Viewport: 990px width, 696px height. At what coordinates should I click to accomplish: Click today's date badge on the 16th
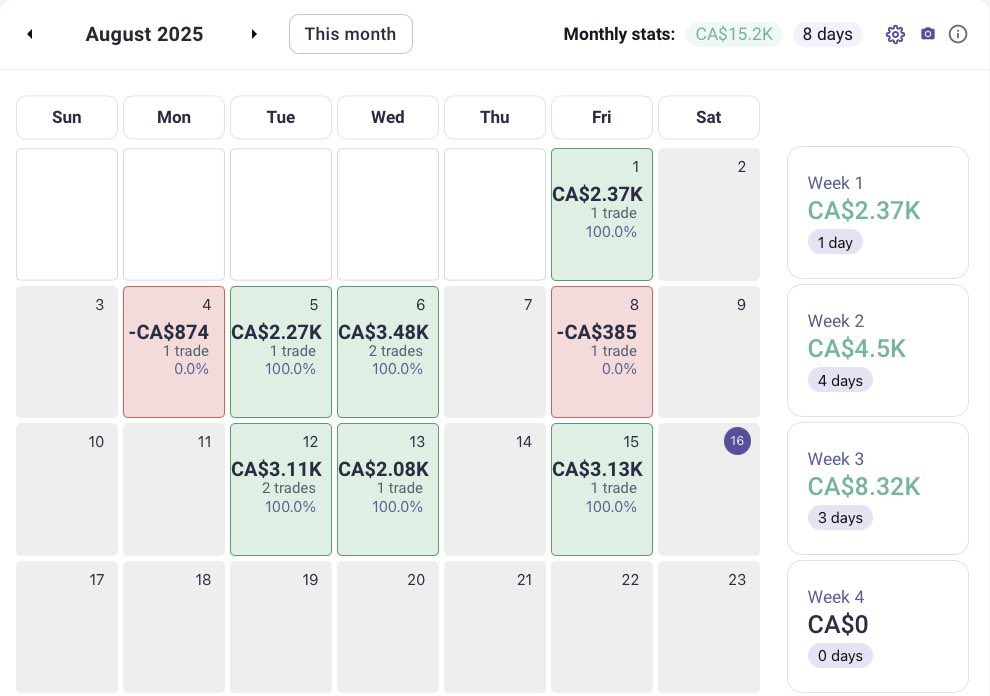tap(737, 440)
